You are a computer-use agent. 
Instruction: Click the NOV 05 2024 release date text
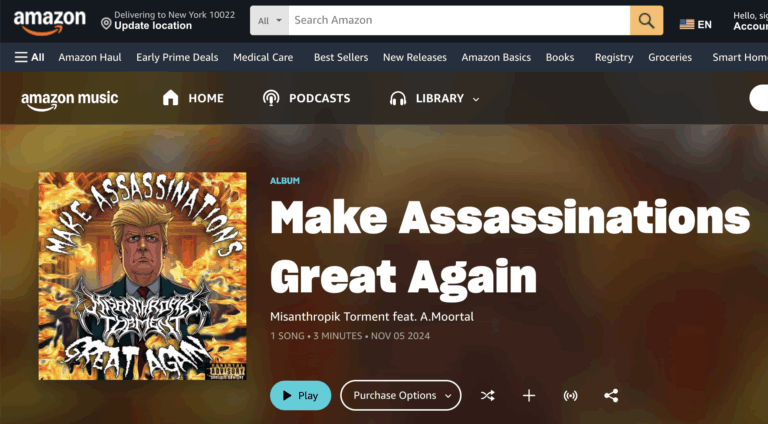(x=400, y=336)
